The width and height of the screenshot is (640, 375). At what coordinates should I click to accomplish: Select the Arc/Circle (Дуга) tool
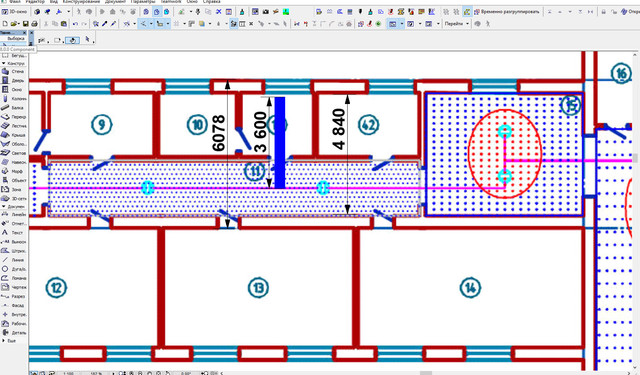(13, 269)
